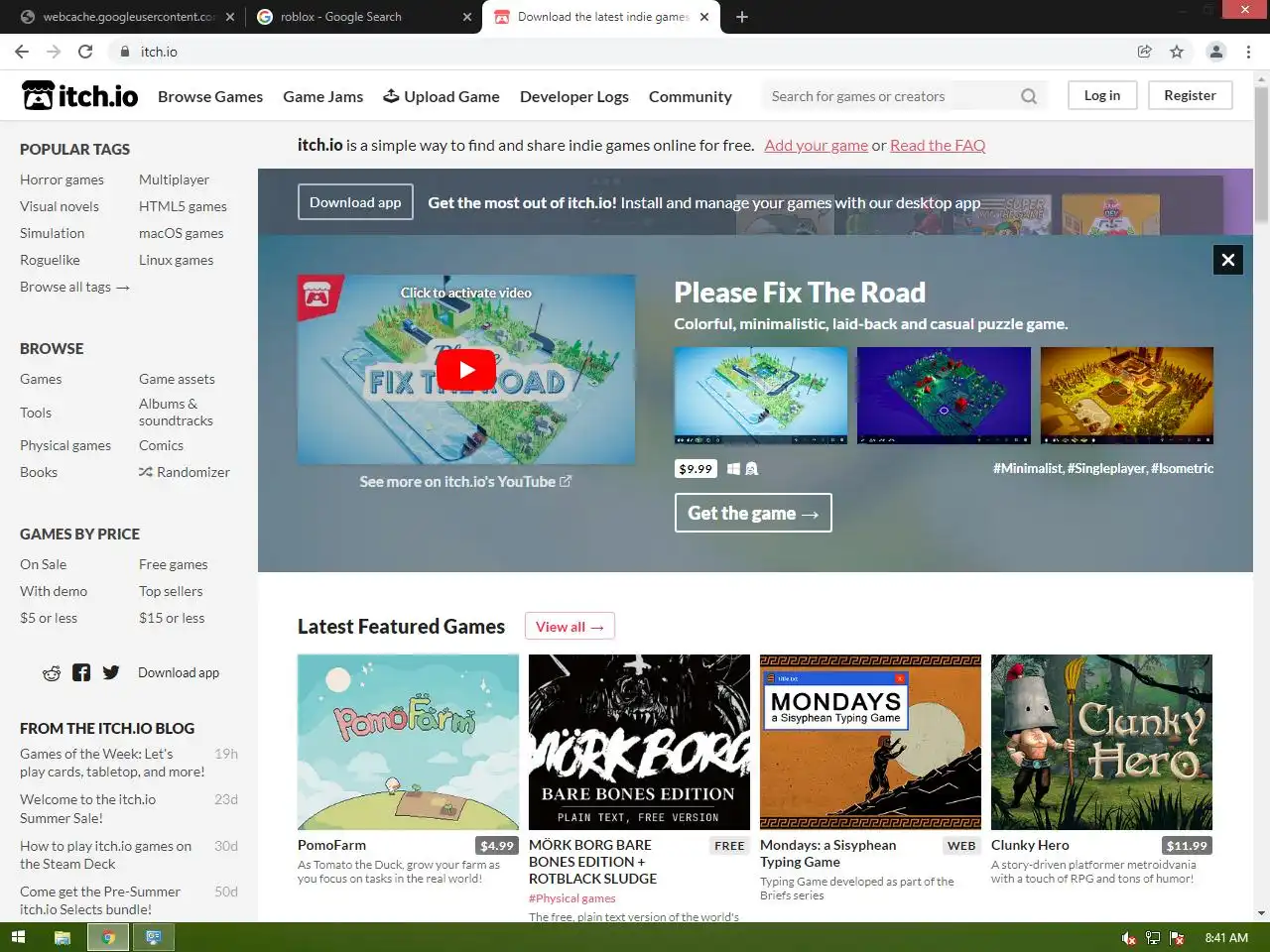Open the Developer Logs page
The image size is (1270, 952).
tap(574, 96)
